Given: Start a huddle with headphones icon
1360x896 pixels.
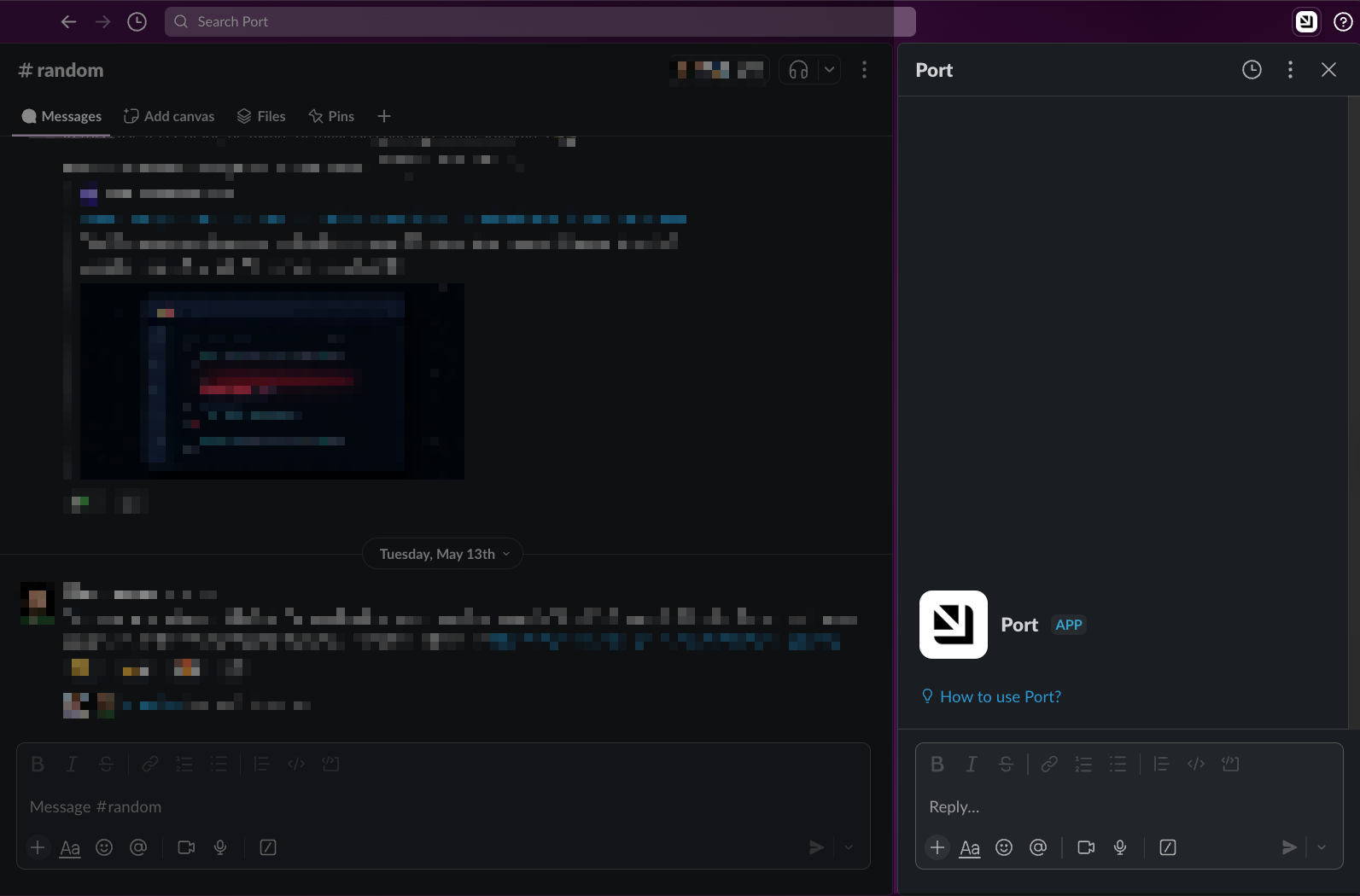Looking at the screenshot, I should pos(798,70).
